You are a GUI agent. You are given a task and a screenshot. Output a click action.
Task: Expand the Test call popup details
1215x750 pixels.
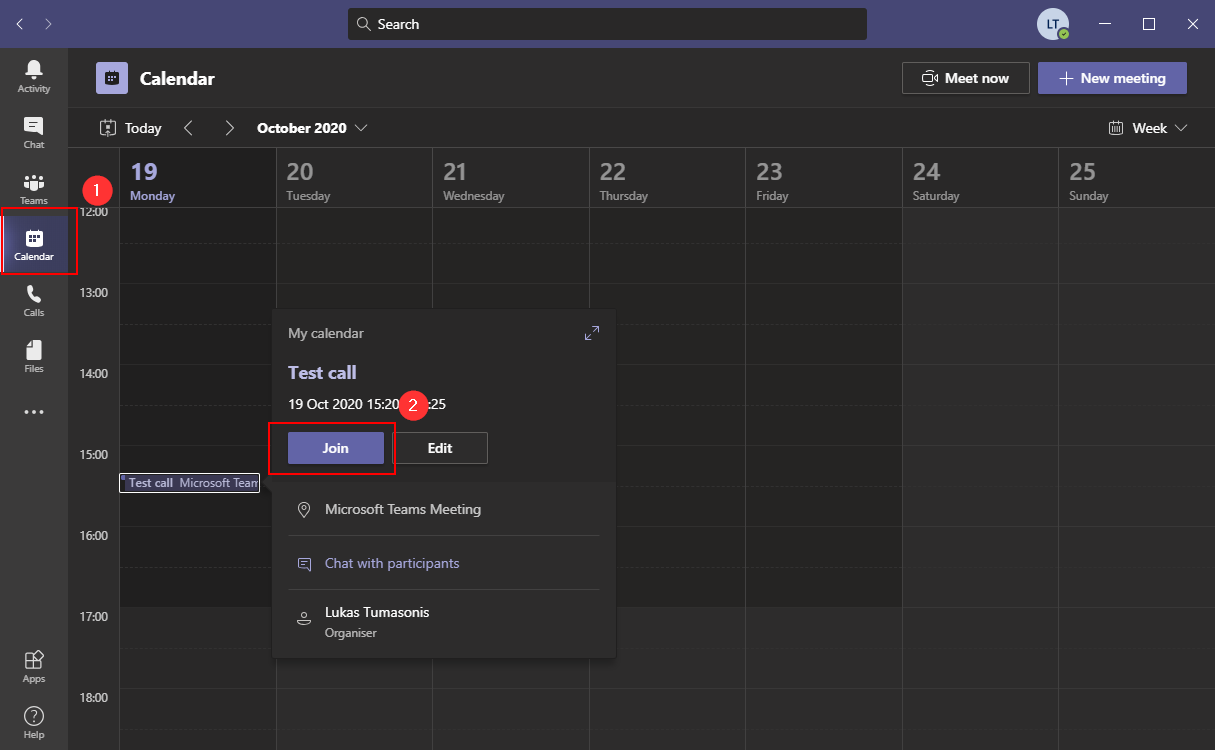pos(592,333)
